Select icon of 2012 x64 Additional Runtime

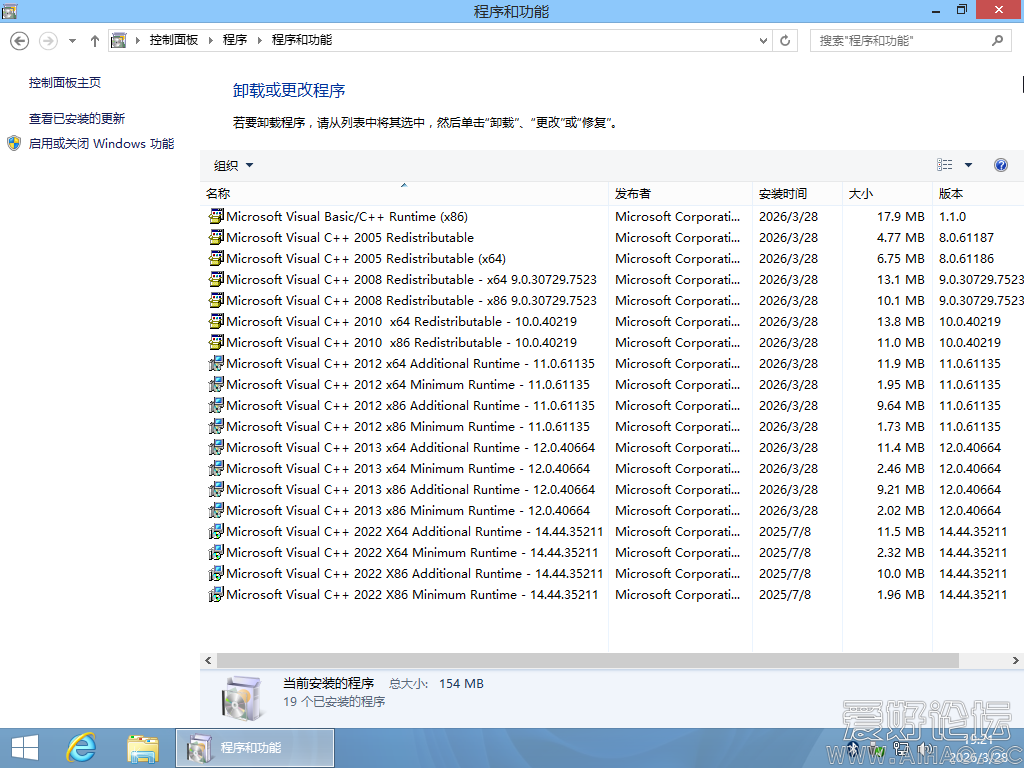point(216,363)
